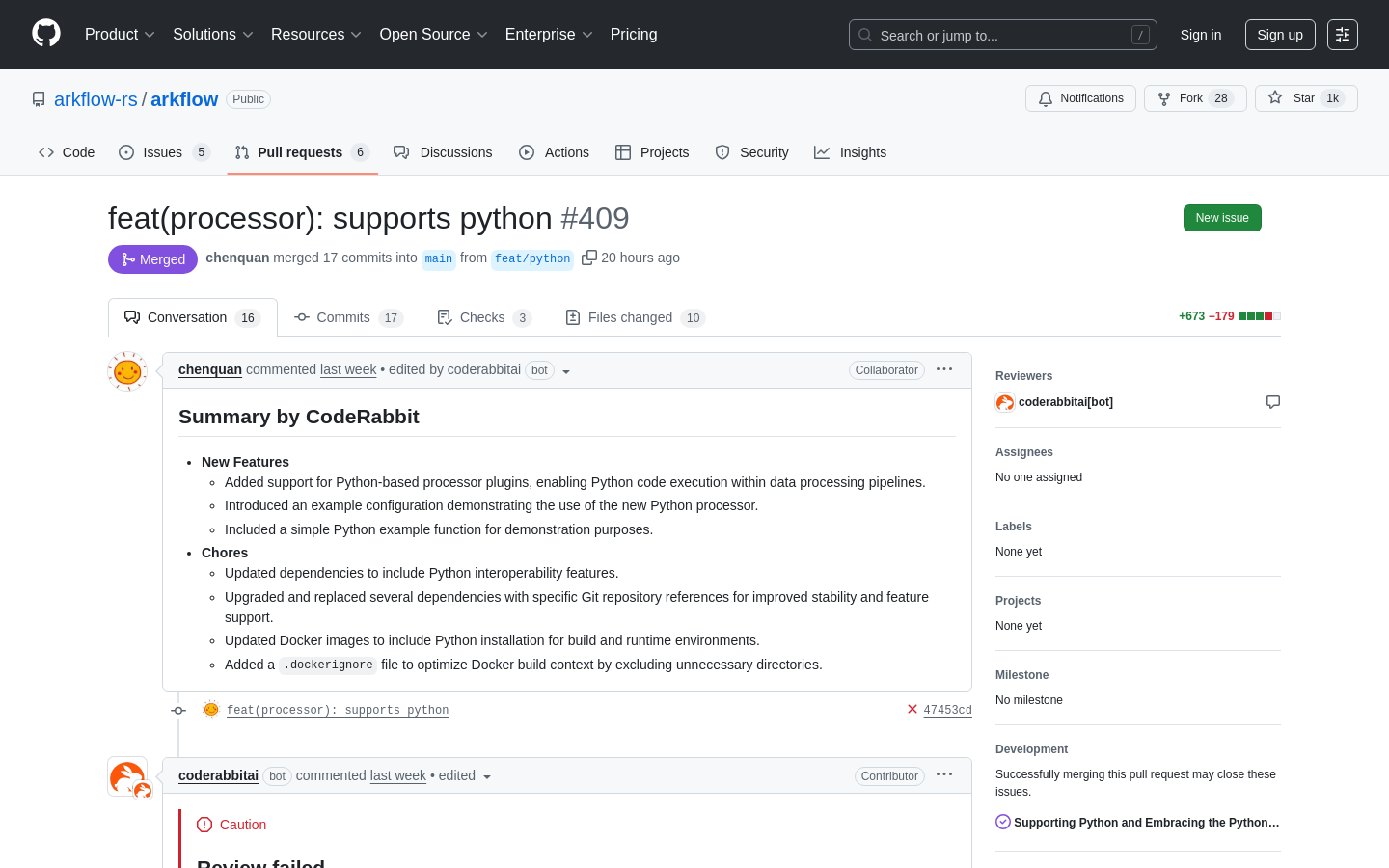
Task: Click the Fork count 28
Action: (1221, 98)
